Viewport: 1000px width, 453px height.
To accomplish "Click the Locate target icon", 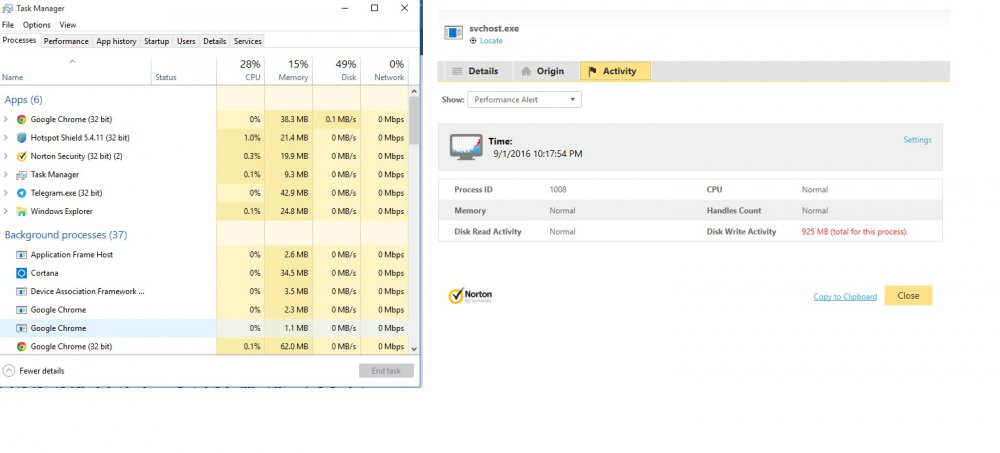I will (473, 41).
